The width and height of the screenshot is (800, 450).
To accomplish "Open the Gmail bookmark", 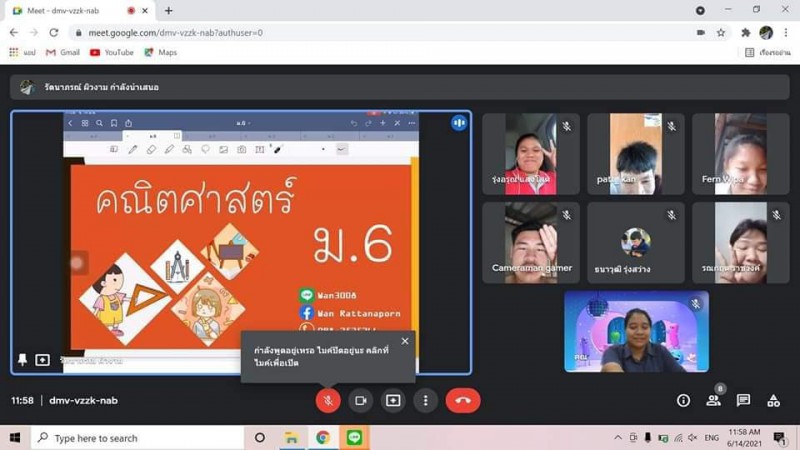I will coord(62,52).
